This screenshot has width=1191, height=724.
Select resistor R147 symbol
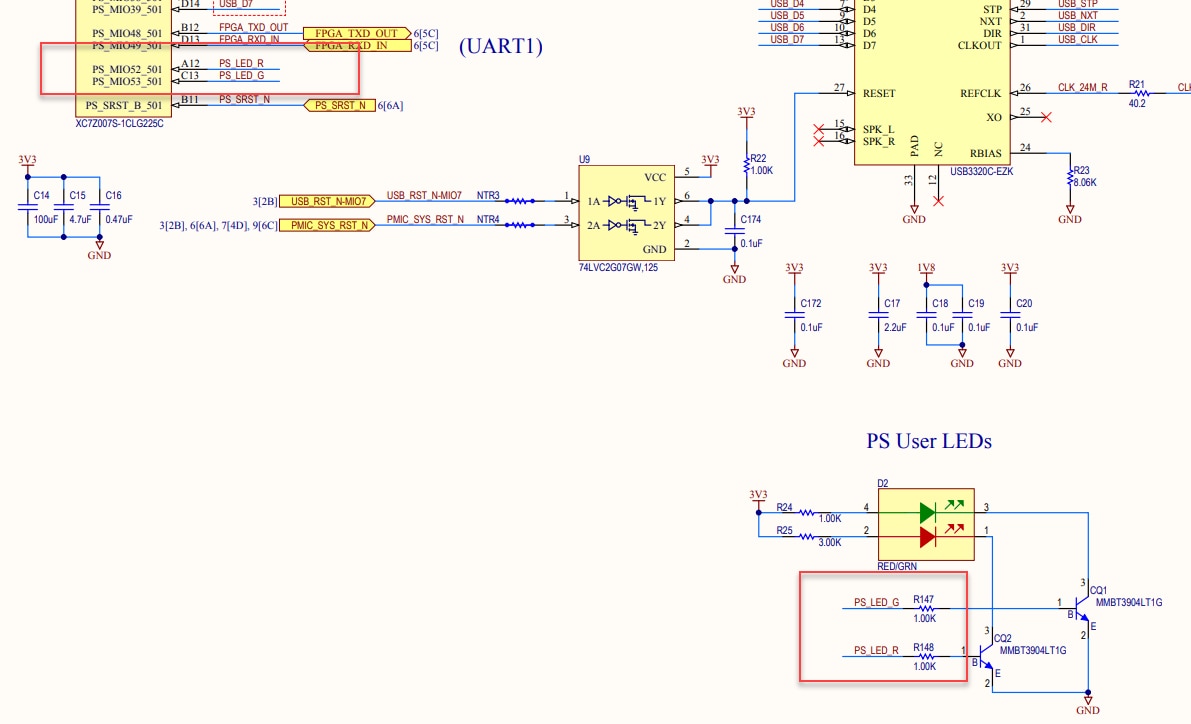click(x=925, y=609)
